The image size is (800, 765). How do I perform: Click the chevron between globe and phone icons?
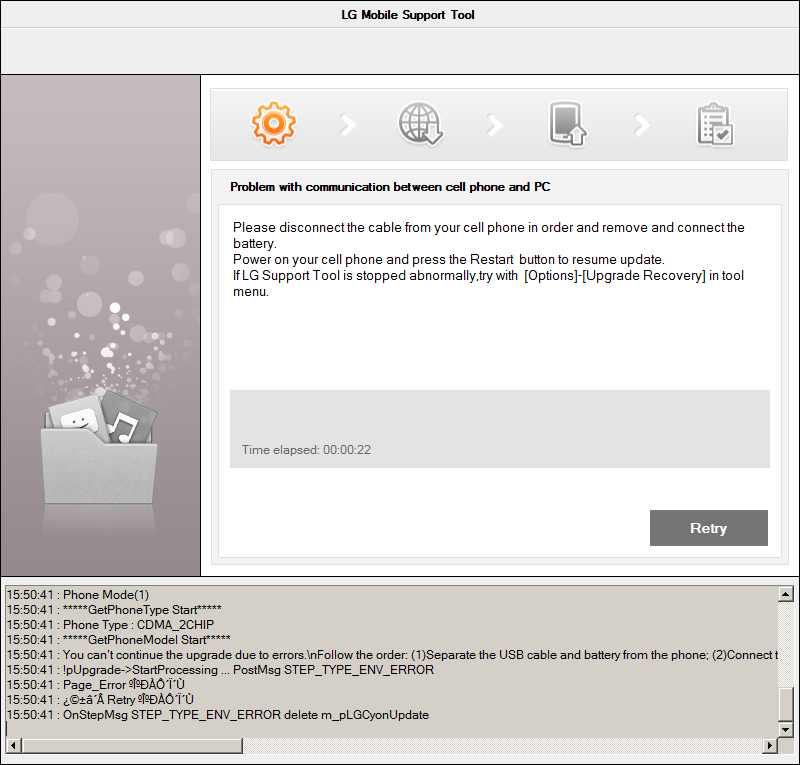(494, 125)
